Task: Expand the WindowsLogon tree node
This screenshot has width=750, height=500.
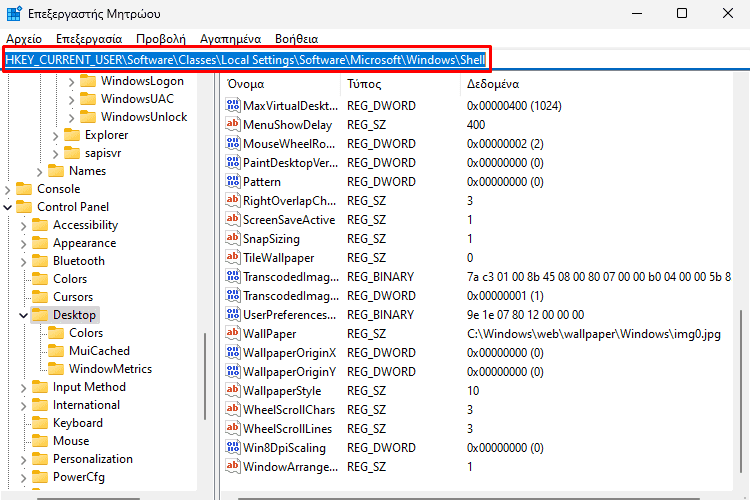Action: [x=71, y=82]
